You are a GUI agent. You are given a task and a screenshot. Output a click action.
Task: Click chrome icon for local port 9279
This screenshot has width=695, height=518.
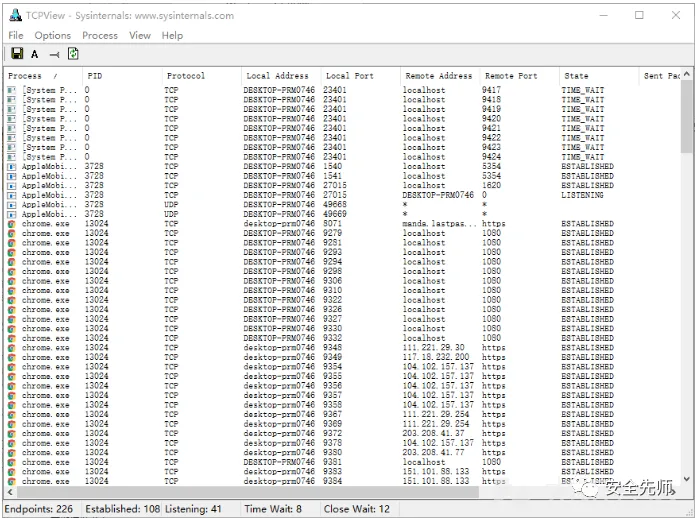point(12,234)
